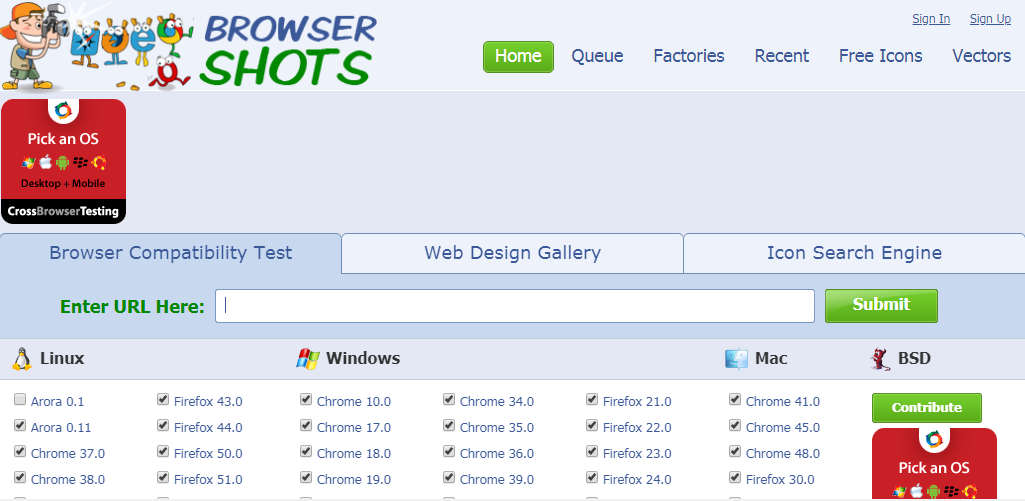Click the Chrome 38.0 label text
Image resolution: width=1025 pixels, height=501 pixels.
68,480
